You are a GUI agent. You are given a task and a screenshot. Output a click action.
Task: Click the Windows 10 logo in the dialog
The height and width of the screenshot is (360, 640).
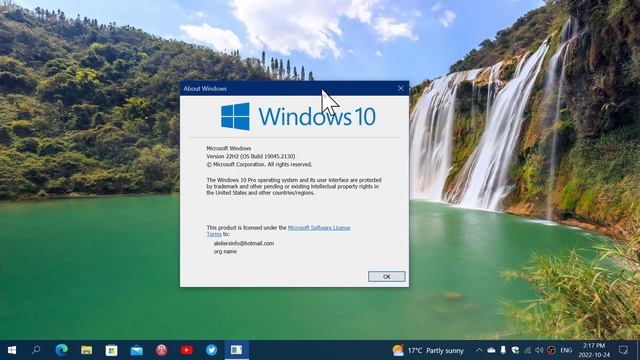click(298, 116)
